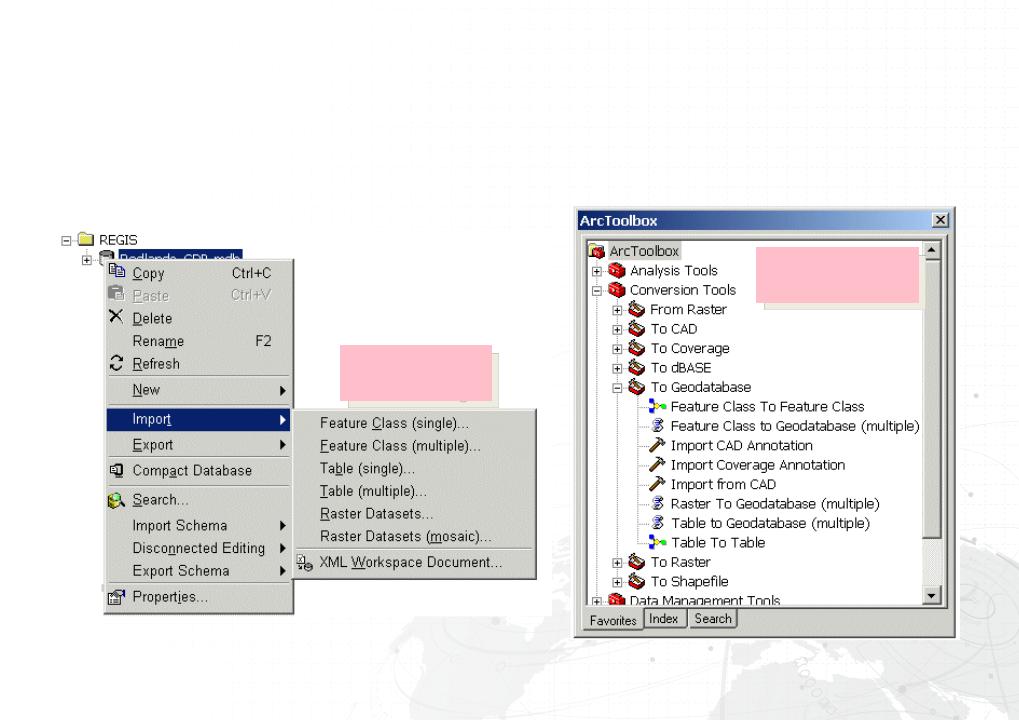The image size is (1019, 720).
Task: Click the To Shapefile toolset icon
Action: [x=637, y=582]
